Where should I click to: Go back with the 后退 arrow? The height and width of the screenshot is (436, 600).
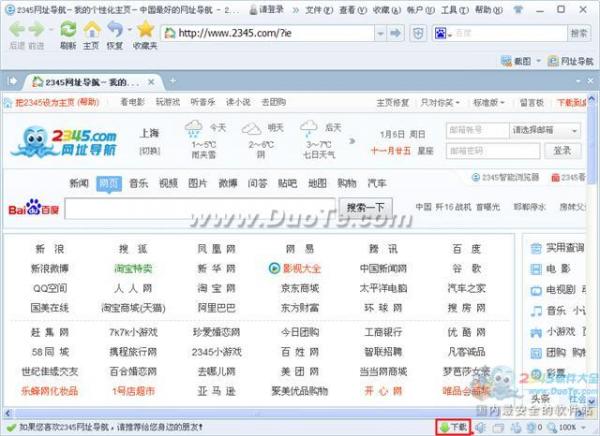coord(17,30)
